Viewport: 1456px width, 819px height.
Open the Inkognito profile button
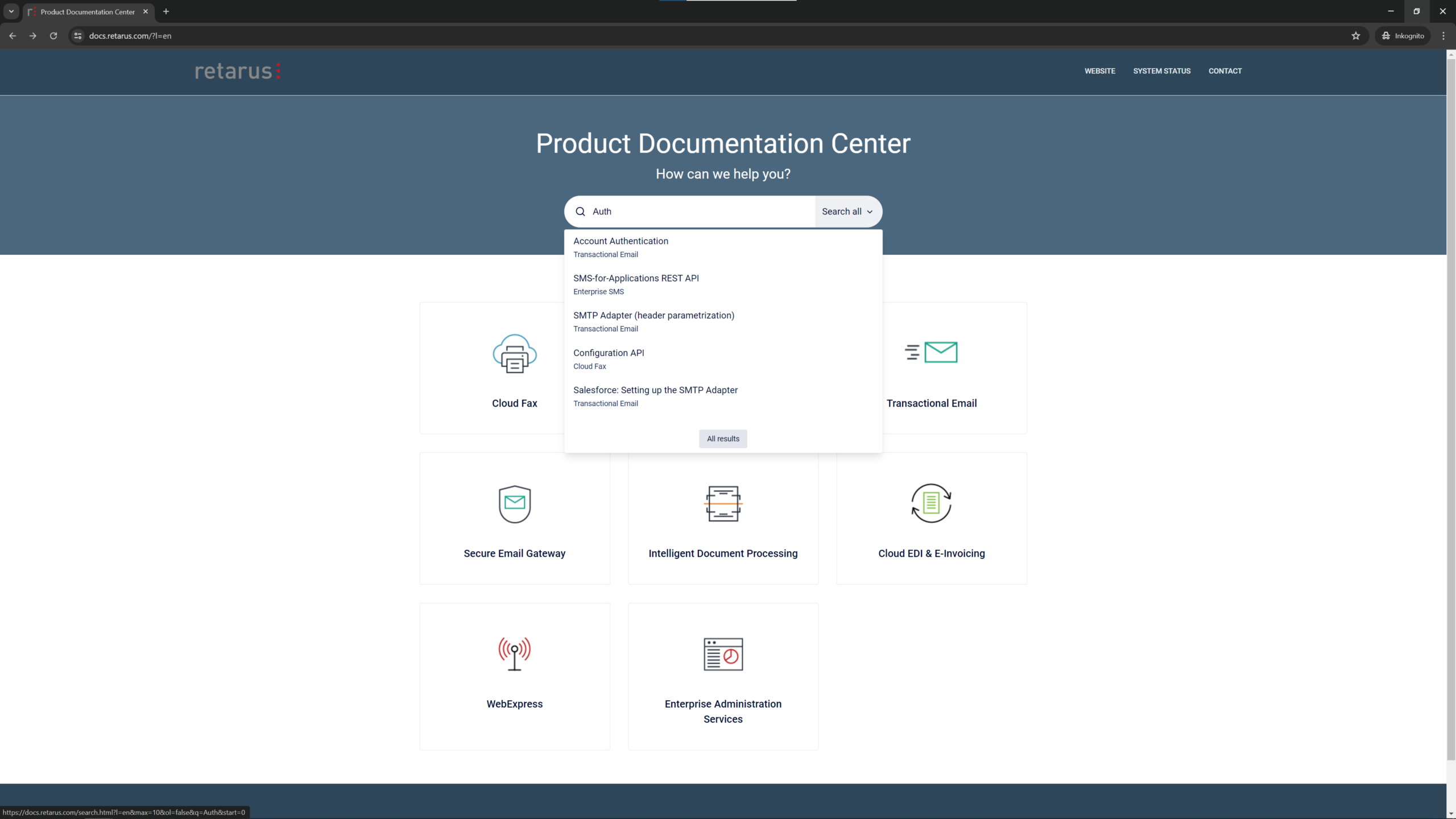(x=1403, y=36)
